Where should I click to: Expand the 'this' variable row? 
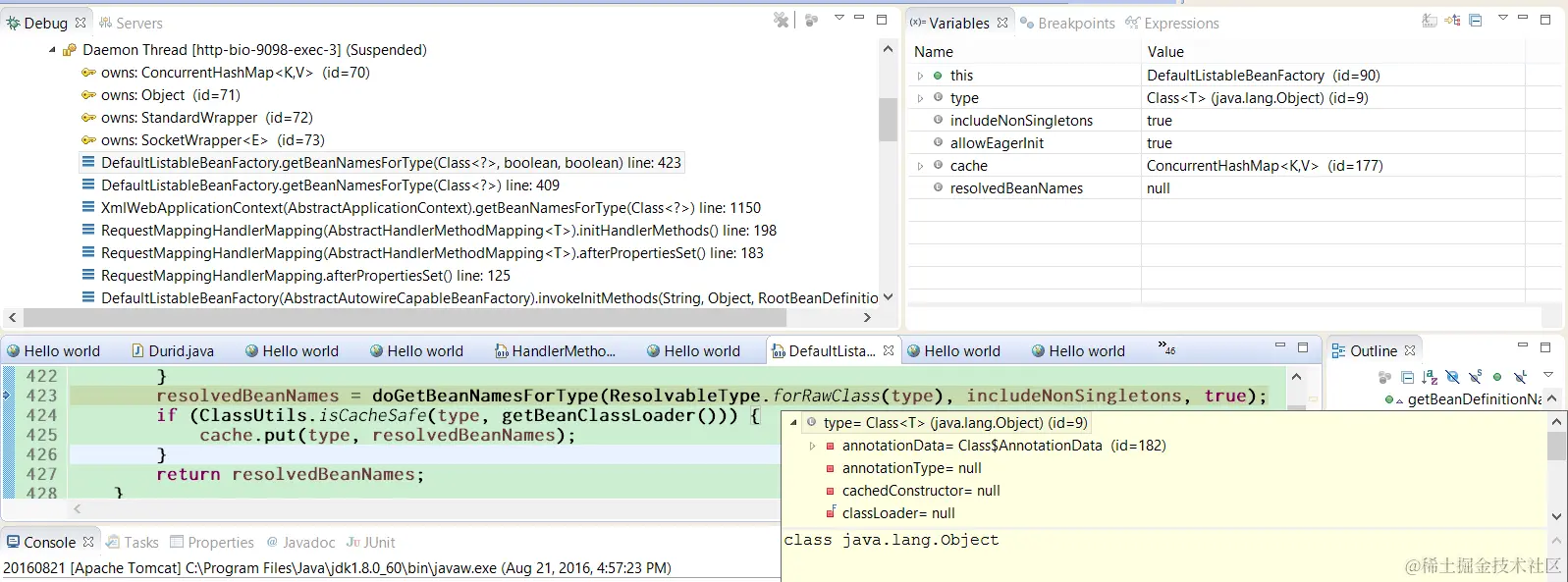[x=920, y=76]
